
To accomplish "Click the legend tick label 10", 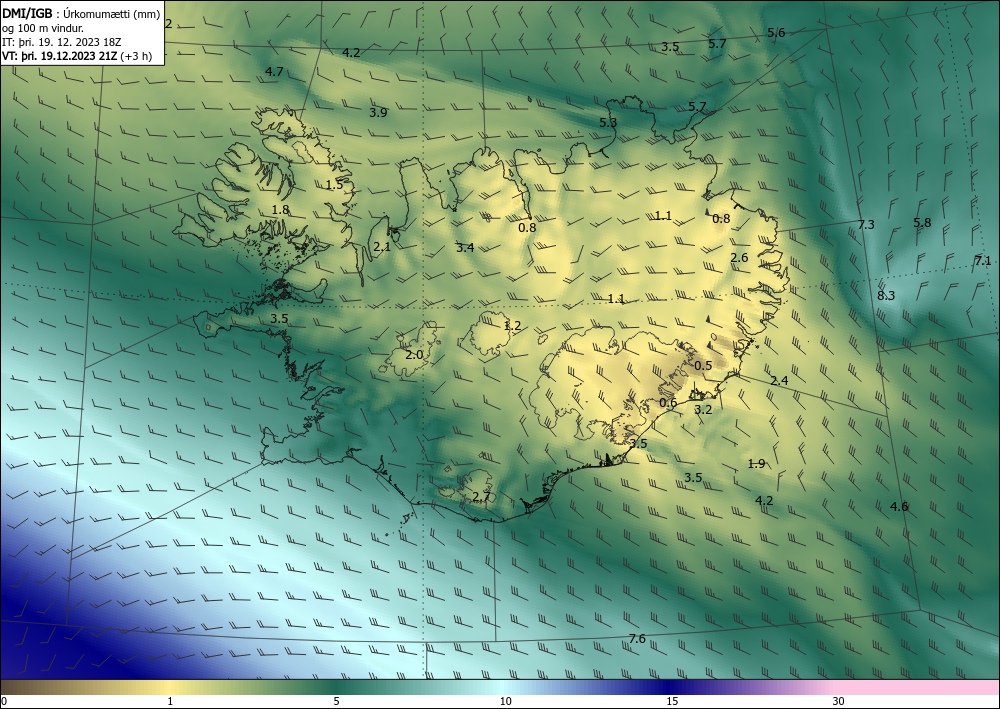I will pyautogui.click(x=506, y=701).
